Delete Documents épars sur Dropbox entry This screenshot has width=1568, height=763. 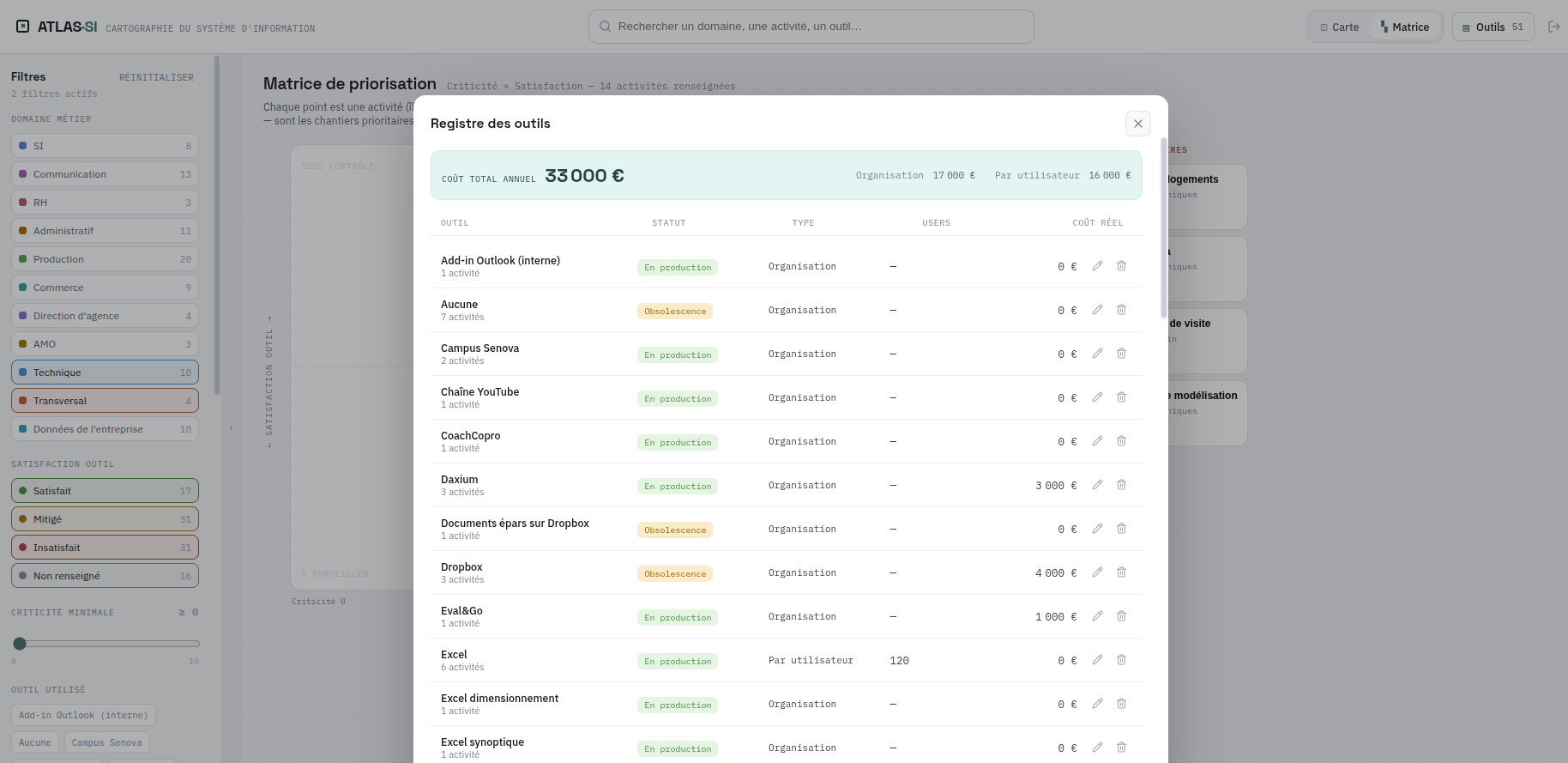click(x=1121, y=529)
